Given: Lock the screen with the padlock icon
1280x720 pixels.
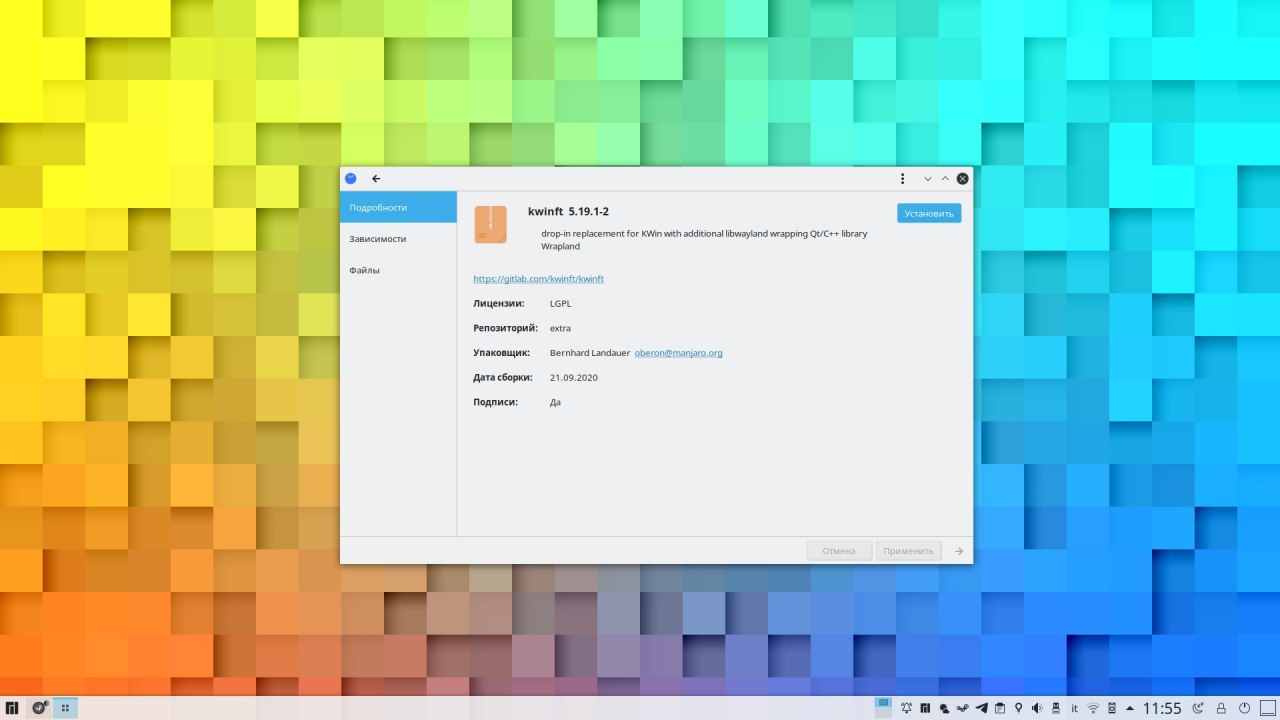Looking at the screenshot, I should (1221, 708).
